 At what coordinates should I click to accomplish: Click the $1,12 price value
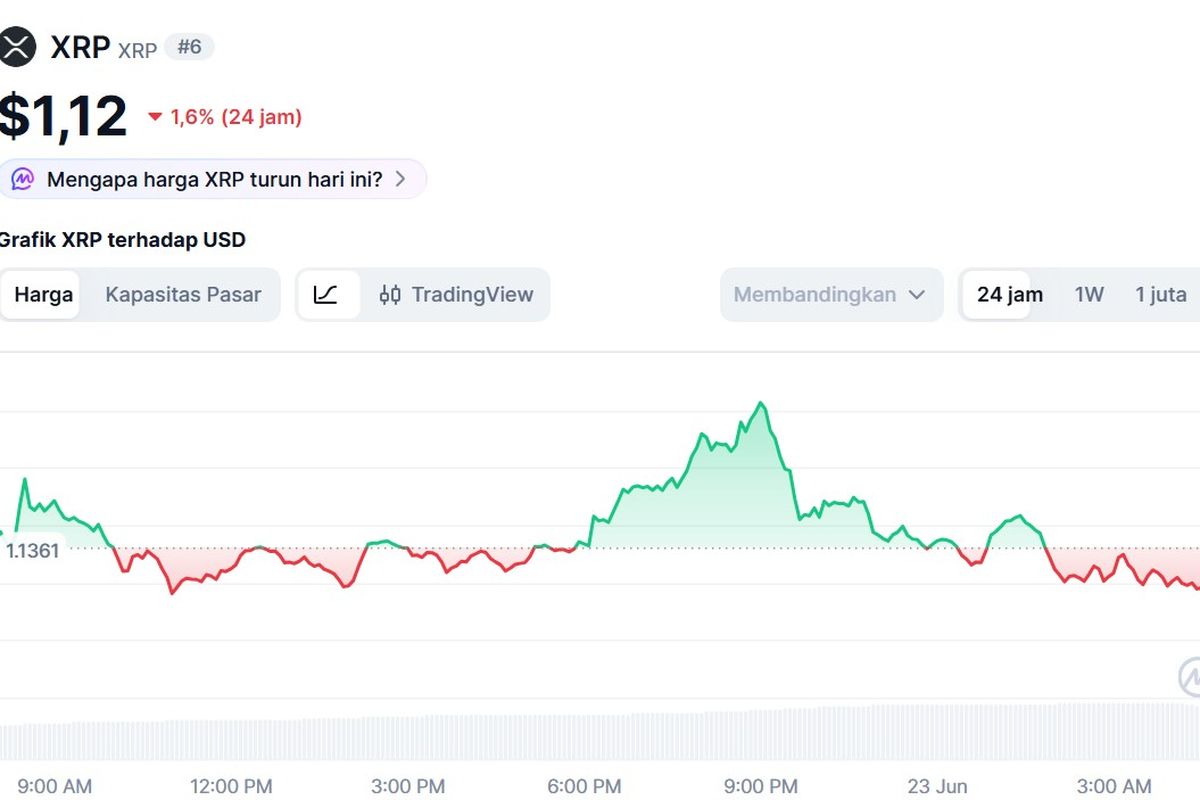coord(63,116)
